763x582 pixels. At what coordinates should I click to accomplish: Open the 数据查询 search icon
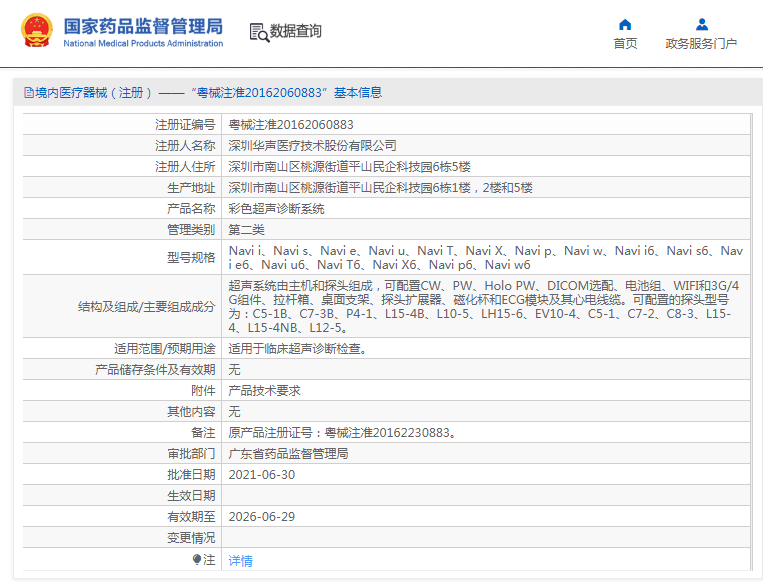259,32
